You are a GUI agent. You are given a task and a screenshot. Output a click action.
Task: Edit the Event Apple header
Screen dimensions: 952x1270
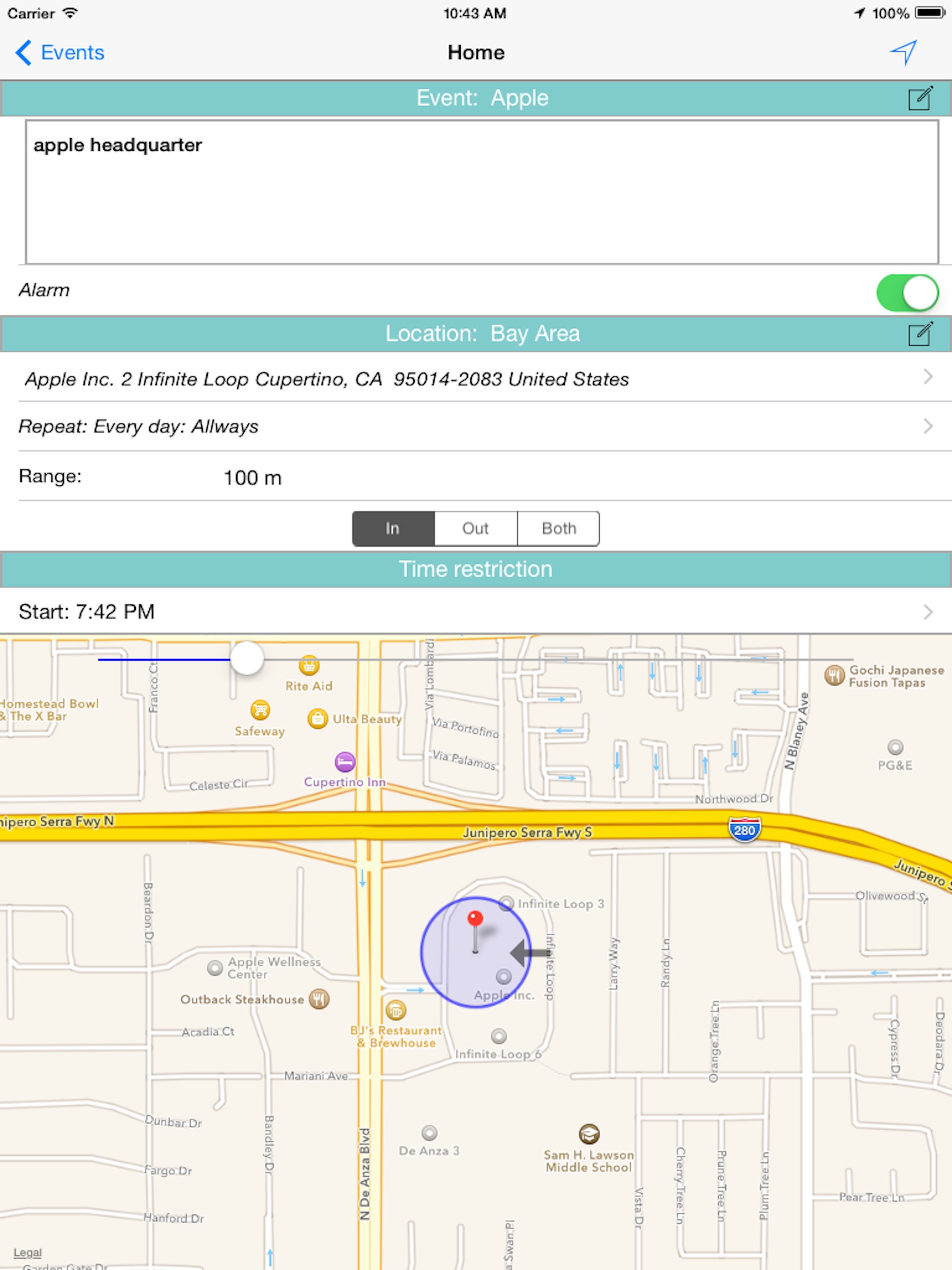[x=920, y=98]
